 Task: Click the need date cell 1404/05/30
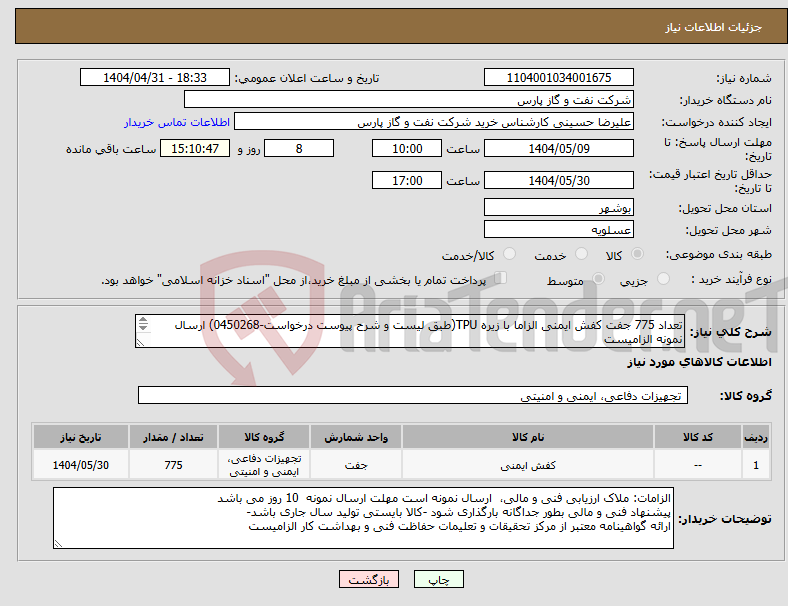click(x=80, y=465)
